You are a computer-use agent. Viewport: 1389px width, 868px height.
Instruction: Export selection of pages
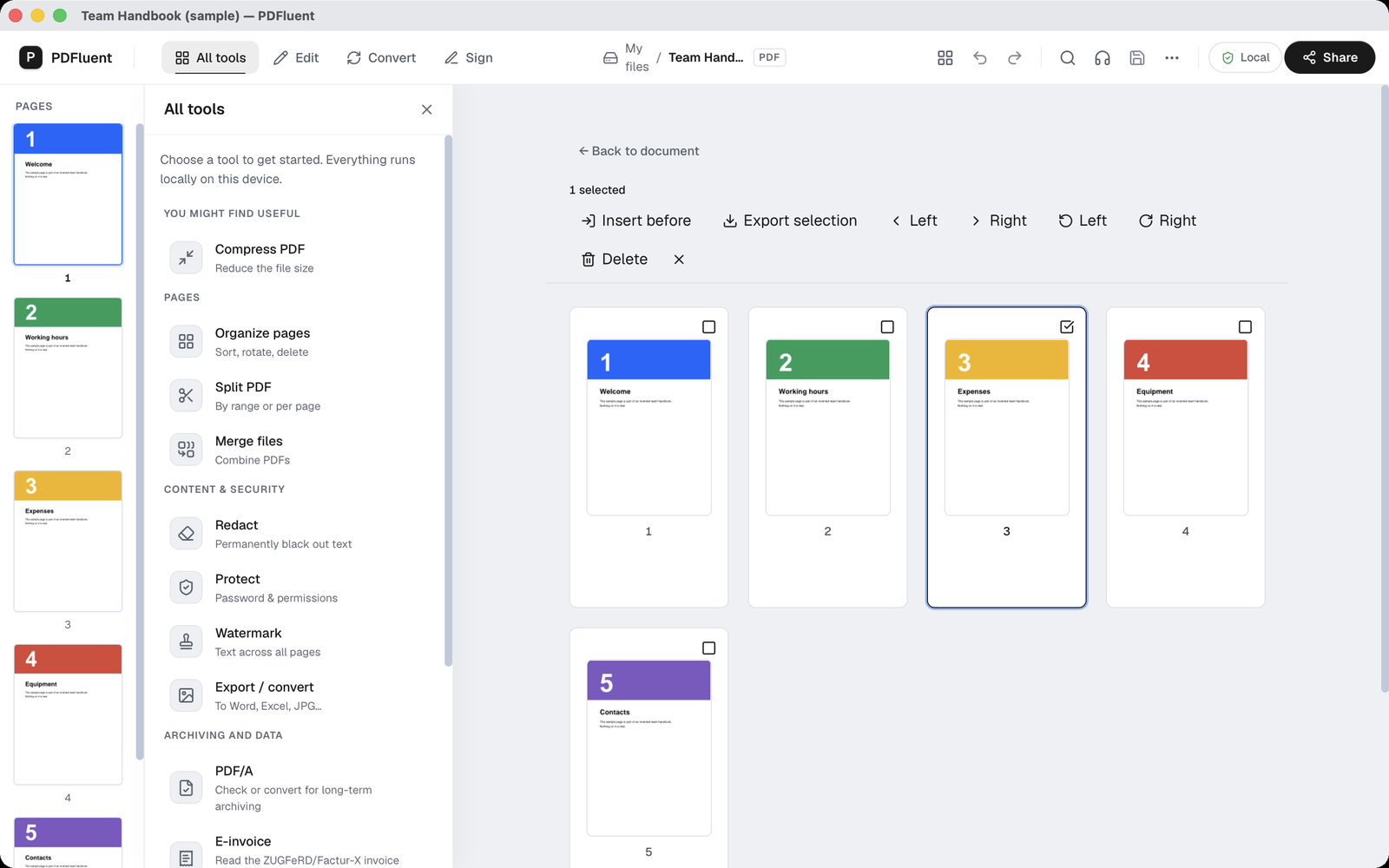(x=790, y=220)
